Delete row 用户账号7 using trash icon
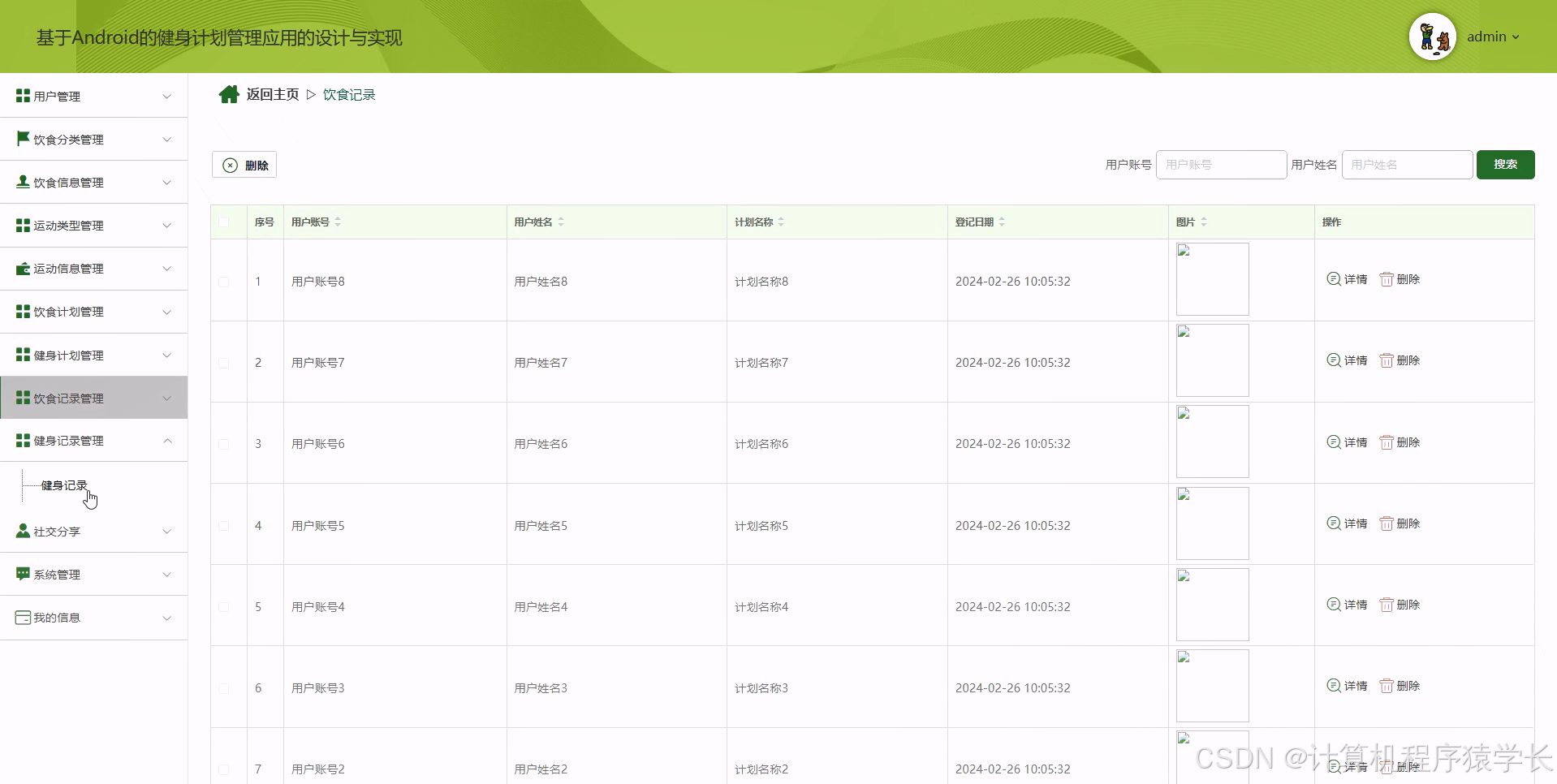This screenshot has width=1557, height=784. pos(1400,360)
